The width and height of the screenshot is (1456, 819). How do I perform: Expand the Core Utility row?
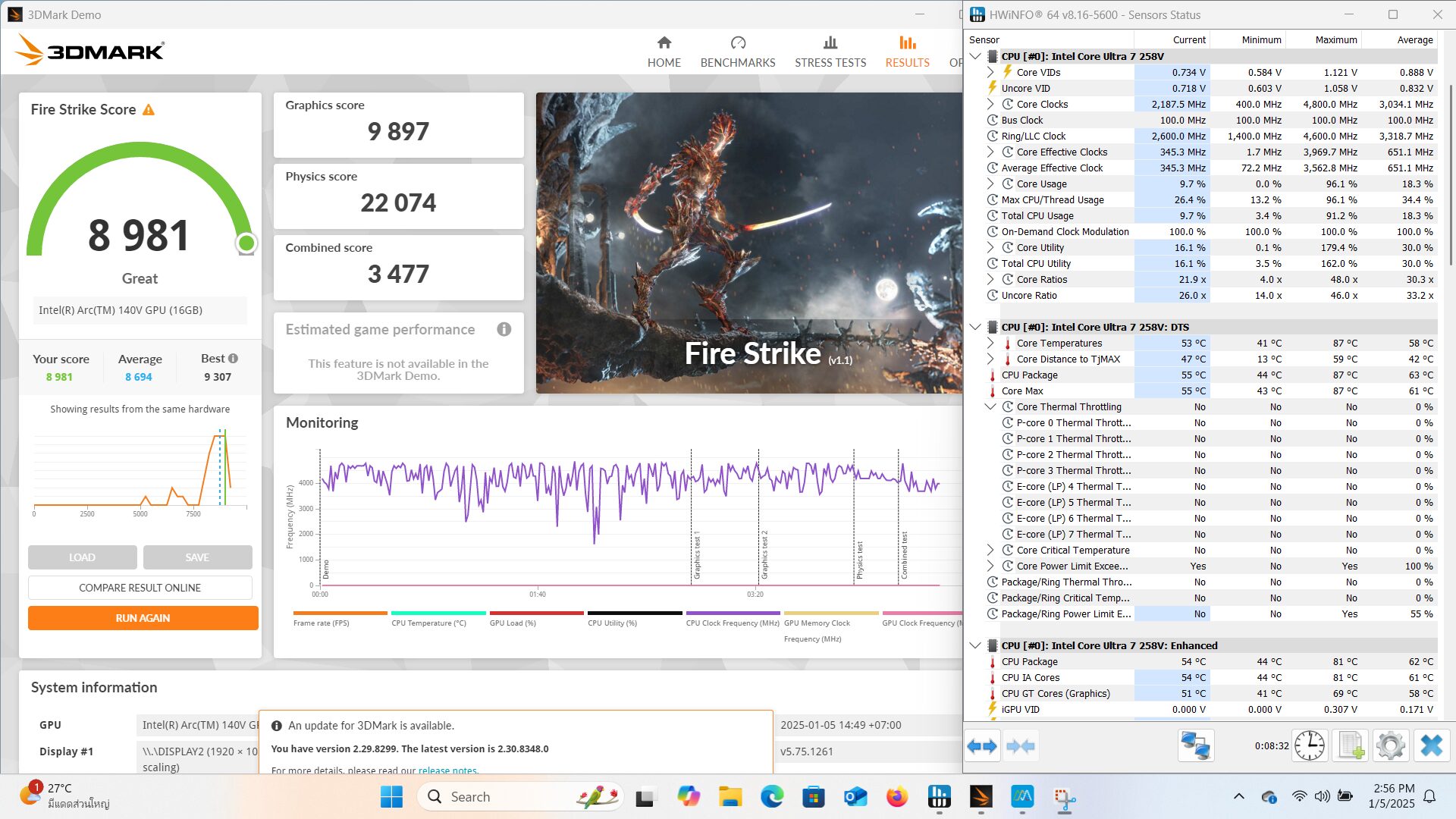tap(990, 247)
